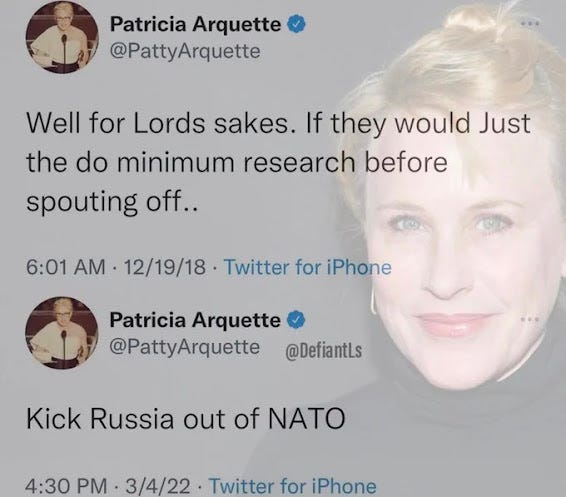Click the @DefiantLs watermark

[x=324, y=349]
